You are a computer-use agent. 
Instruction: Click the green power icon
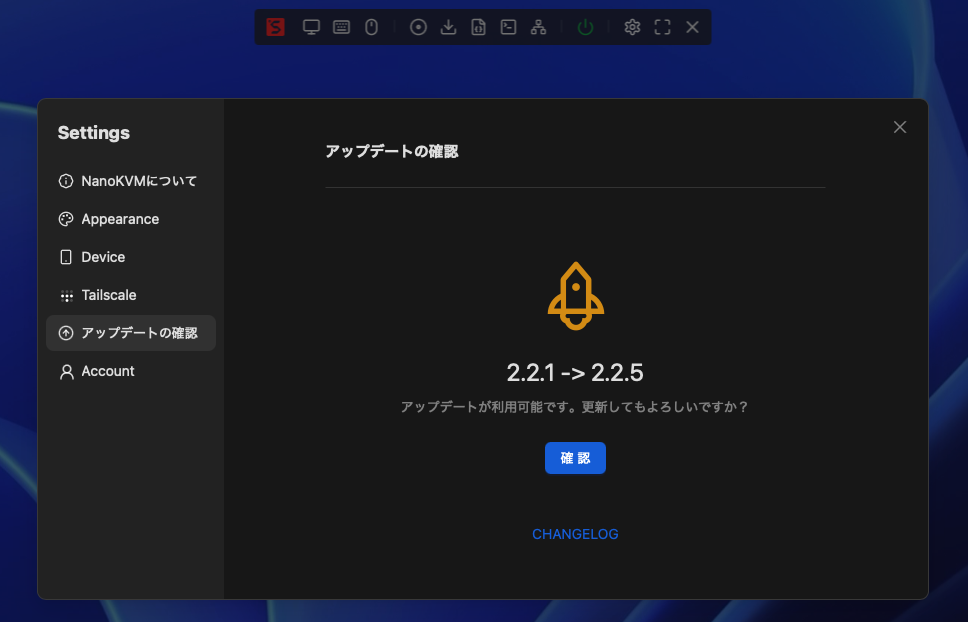(x=586, y=27)
